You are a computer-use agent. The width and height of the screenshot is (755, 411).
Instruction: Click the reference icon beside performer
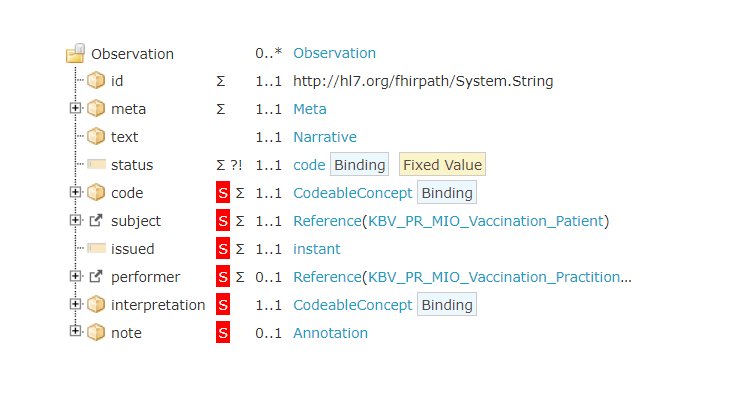click(96, 277)
